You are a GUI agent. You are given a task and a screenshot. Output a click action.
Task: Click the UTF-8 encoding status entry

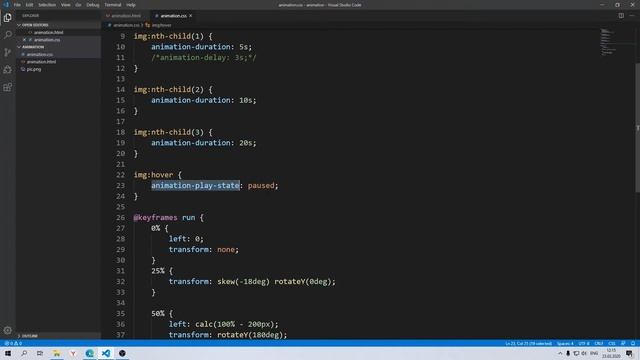pos(584,343)
